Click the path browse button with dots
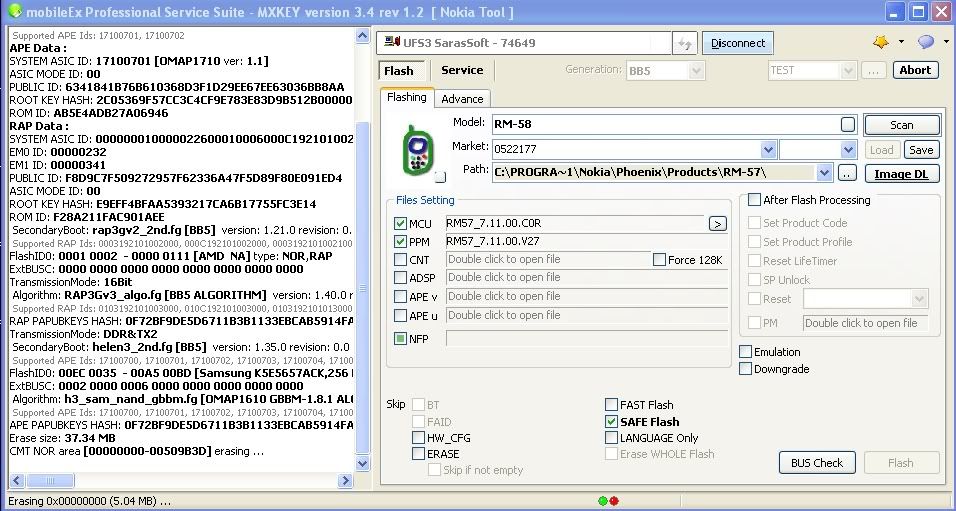 [847, 173]
